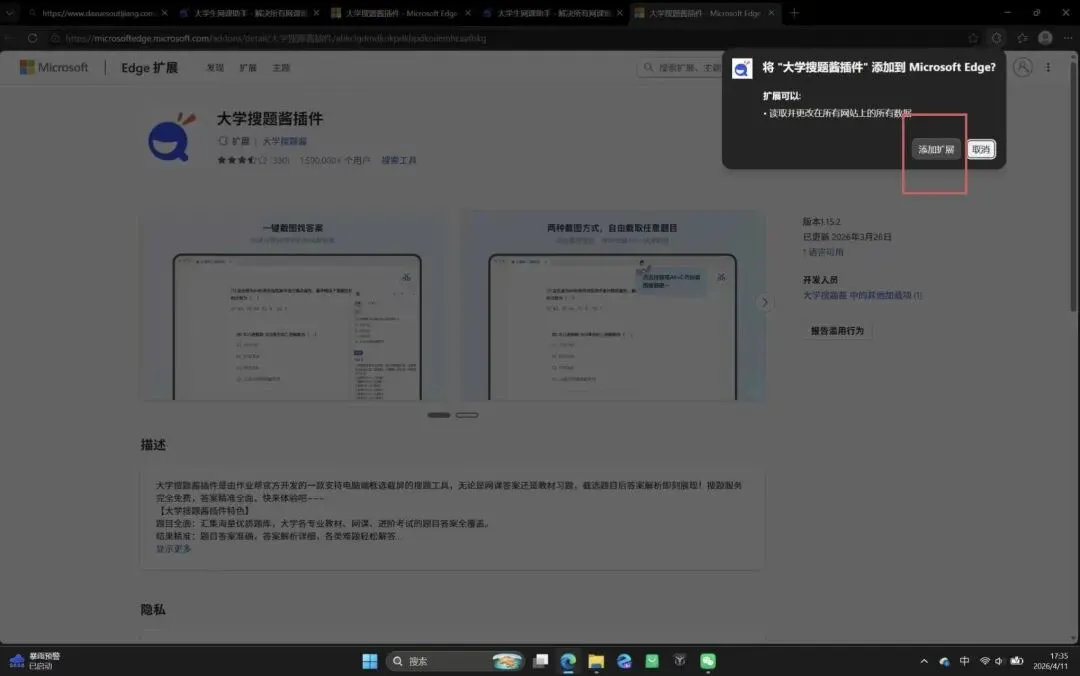
Task: Click the 报告滥用行为 button
Action: [x=837, y=331]
